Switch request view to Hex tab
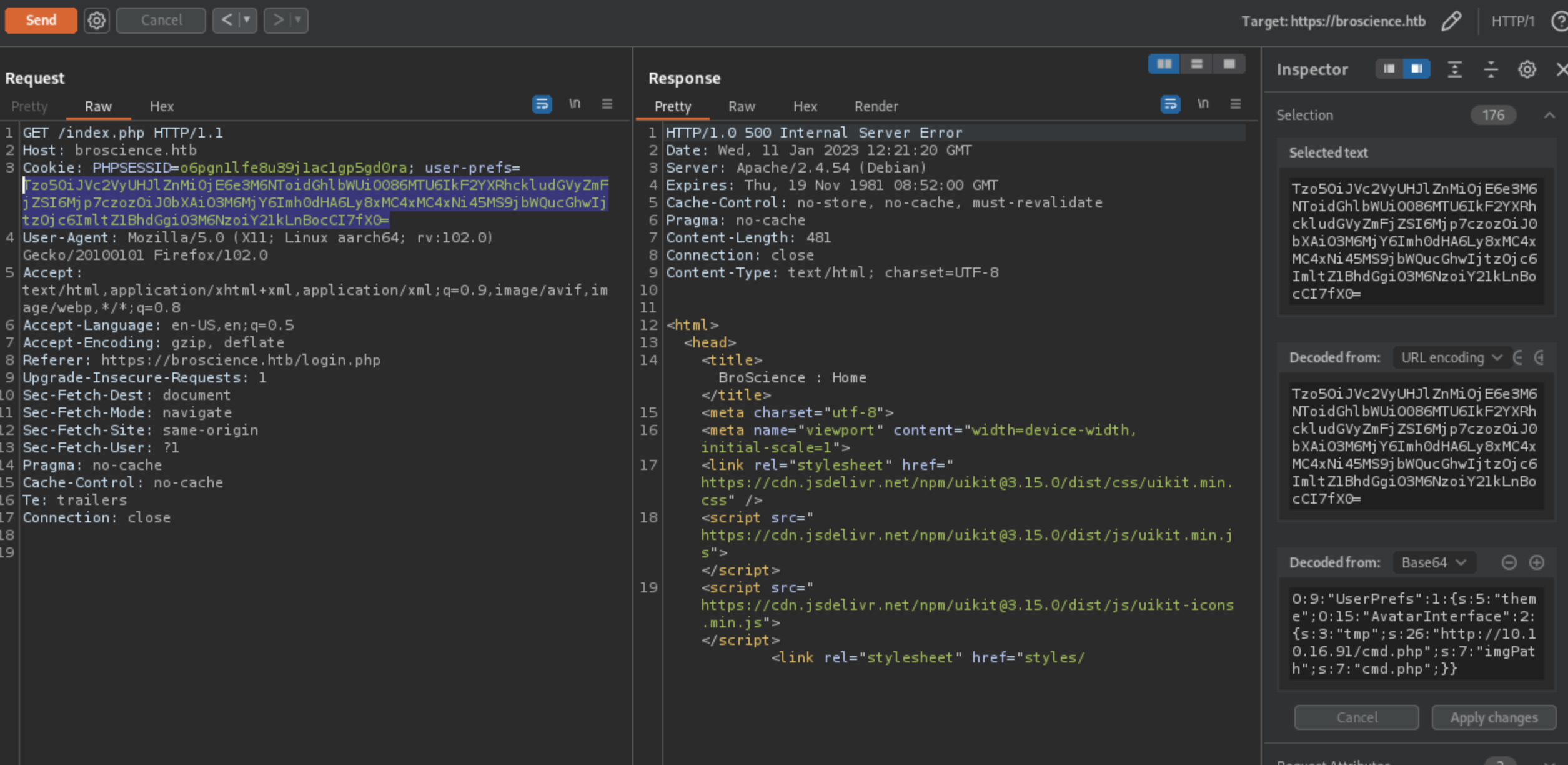This screenshot has height=765, width=1568. pos(162,107)
